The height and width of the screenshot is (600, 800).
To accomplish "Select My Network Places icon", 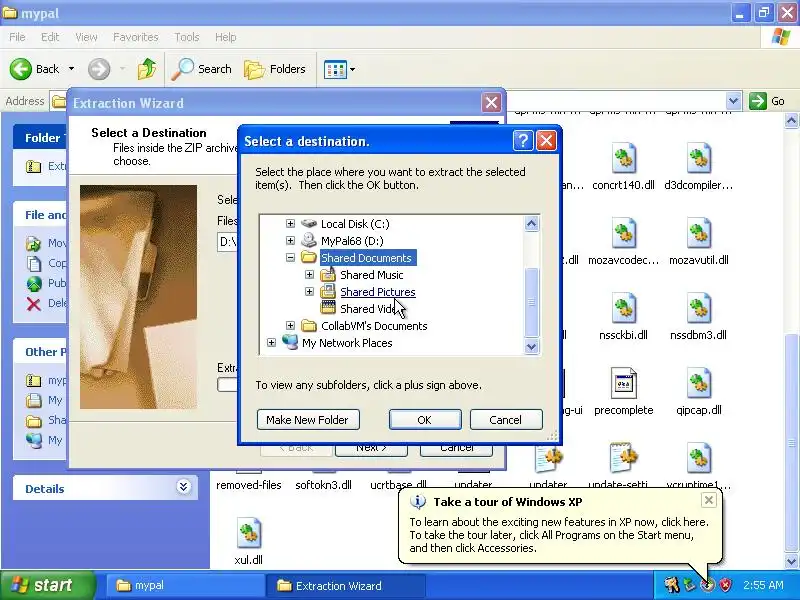I will point(290,342).
